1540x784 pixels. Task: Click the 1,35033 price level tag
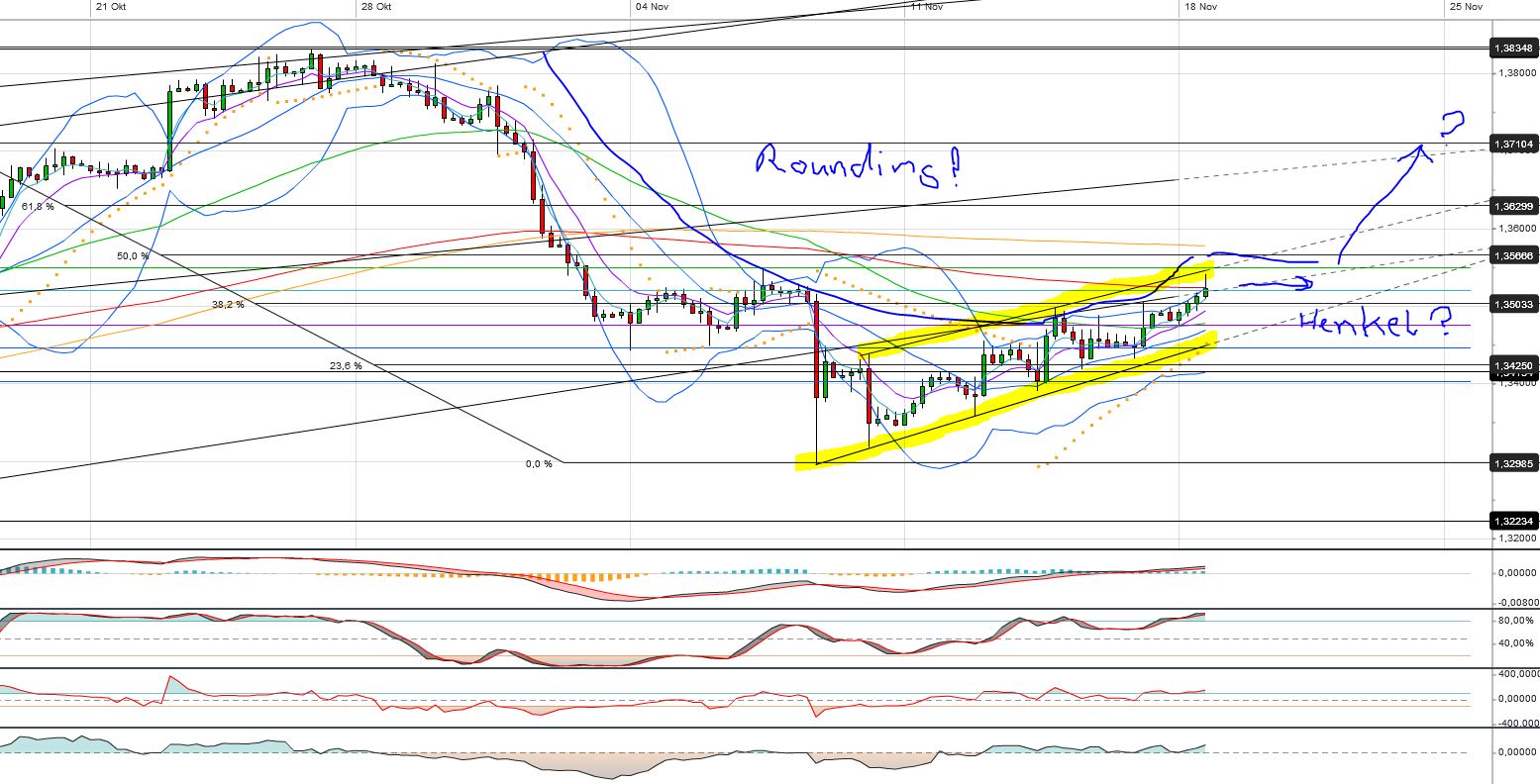pos(1514,305)
